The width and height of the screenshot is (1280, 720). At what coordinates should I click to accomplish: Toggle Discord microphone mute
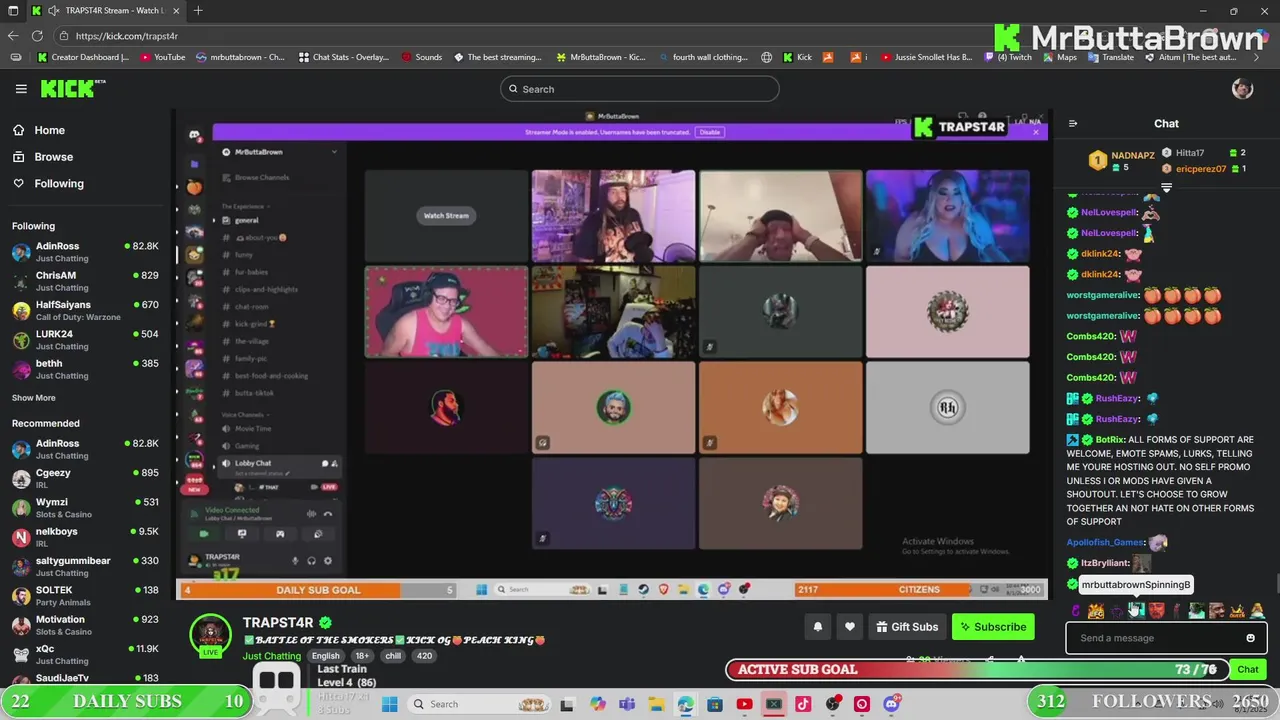(x=295, y=561)
